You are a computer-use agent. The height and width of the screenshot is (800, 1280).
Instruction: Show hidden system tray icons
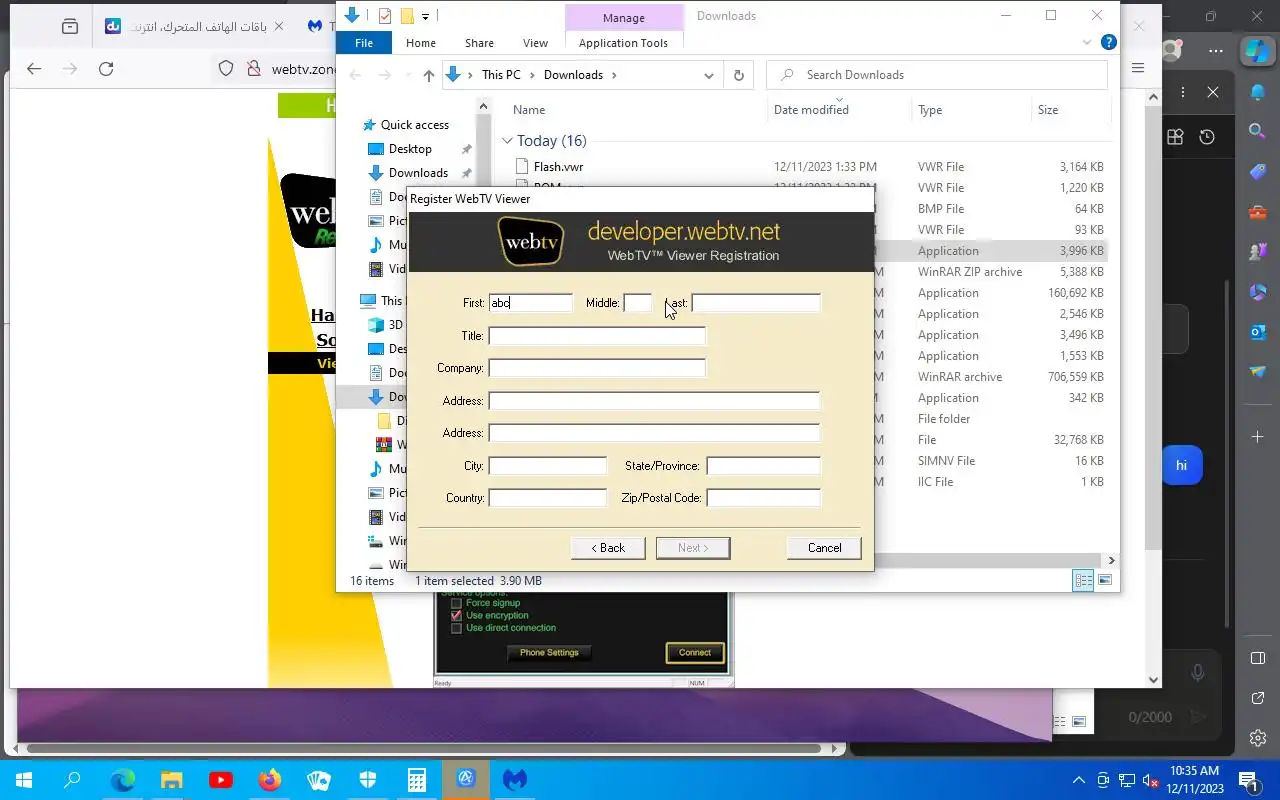1078,780
